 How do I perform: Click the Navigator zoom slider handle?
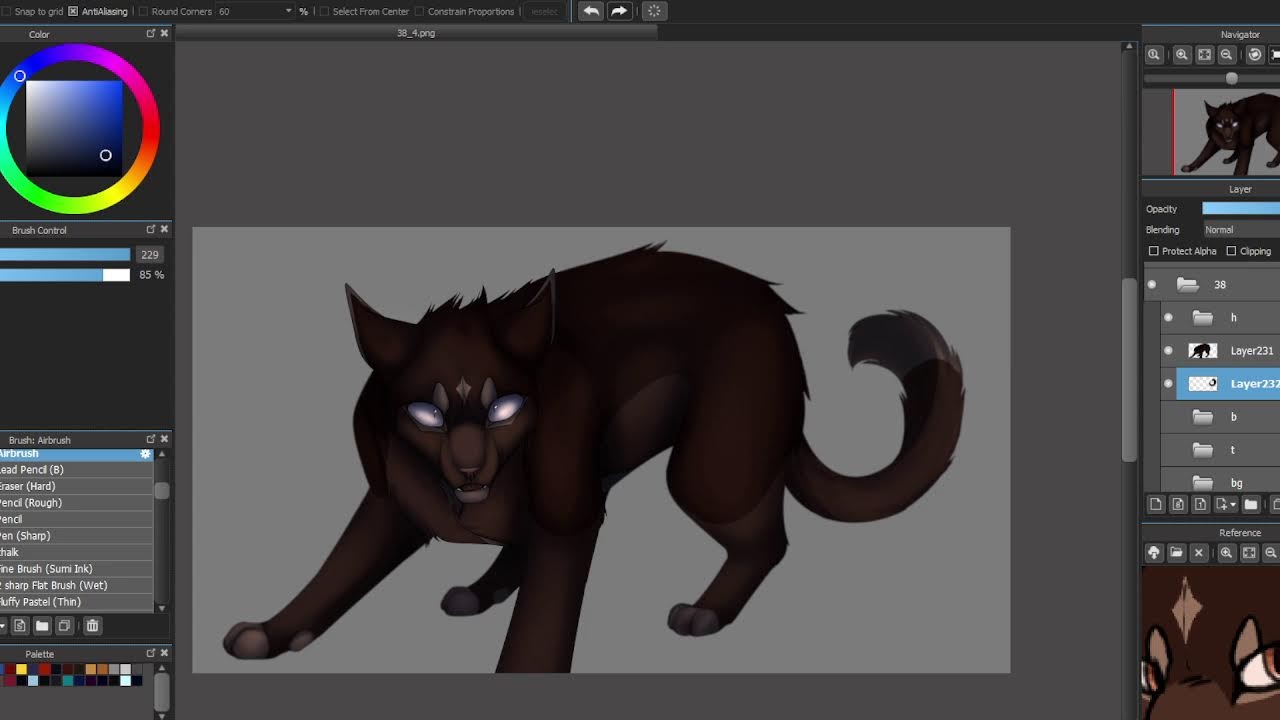(1232, 78)
